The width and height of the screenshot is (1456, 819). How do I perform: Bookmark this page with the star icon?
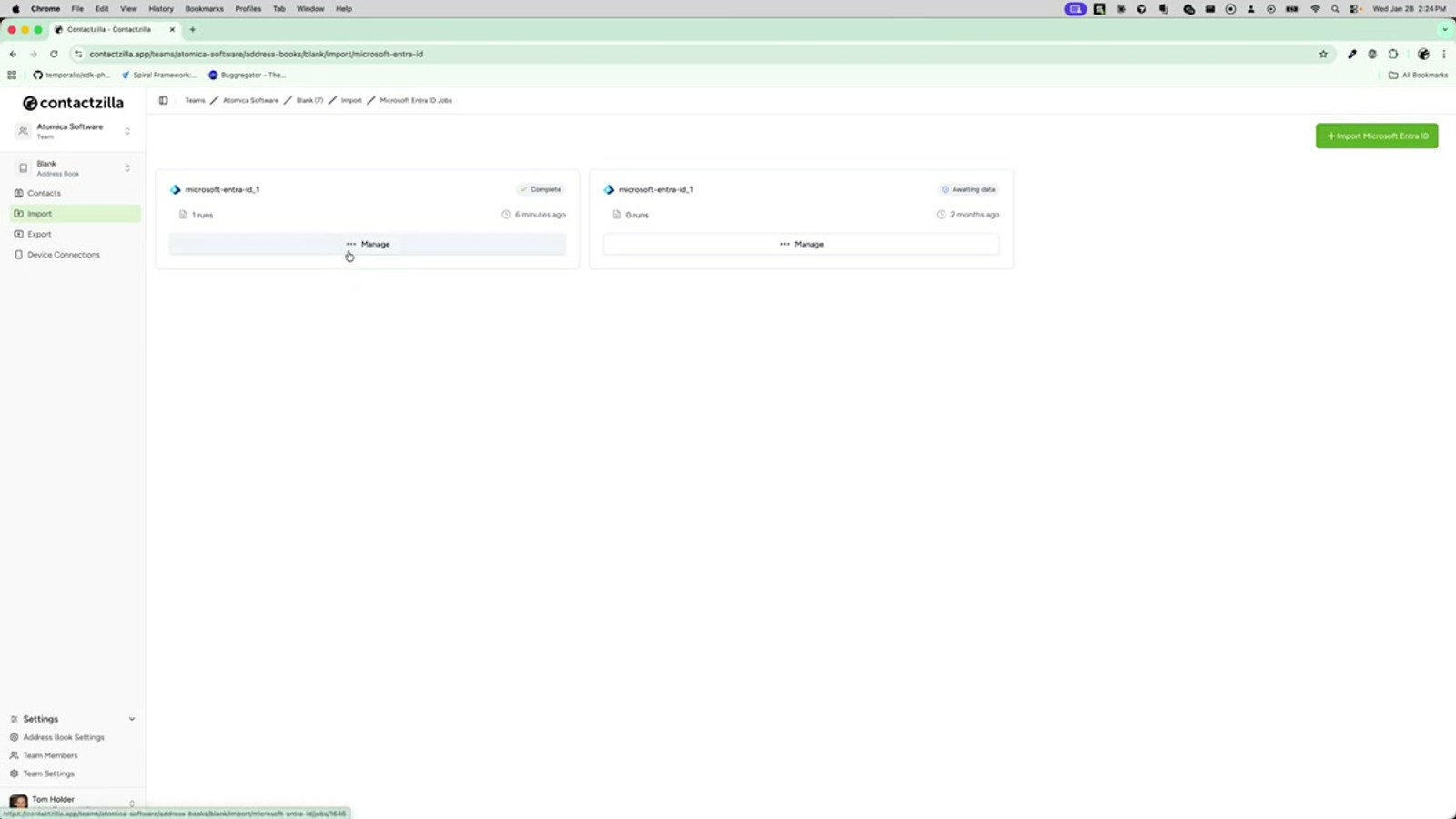(1323, 54)
